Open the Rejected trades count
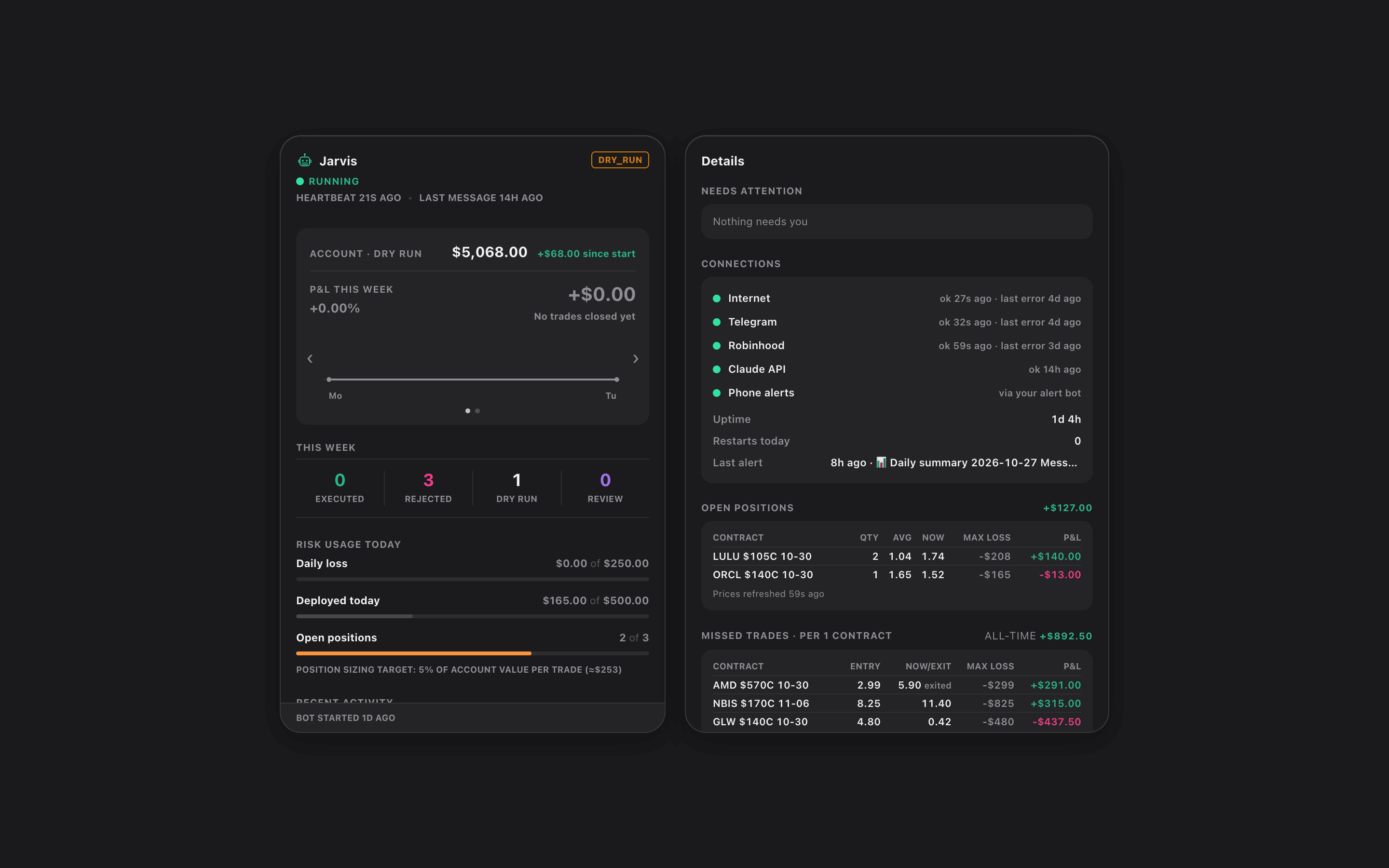 coord(428,488)
